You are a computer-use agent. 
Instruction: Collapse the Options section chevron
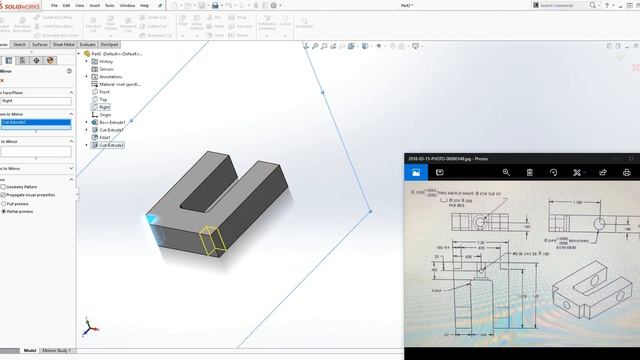point(71,179)
